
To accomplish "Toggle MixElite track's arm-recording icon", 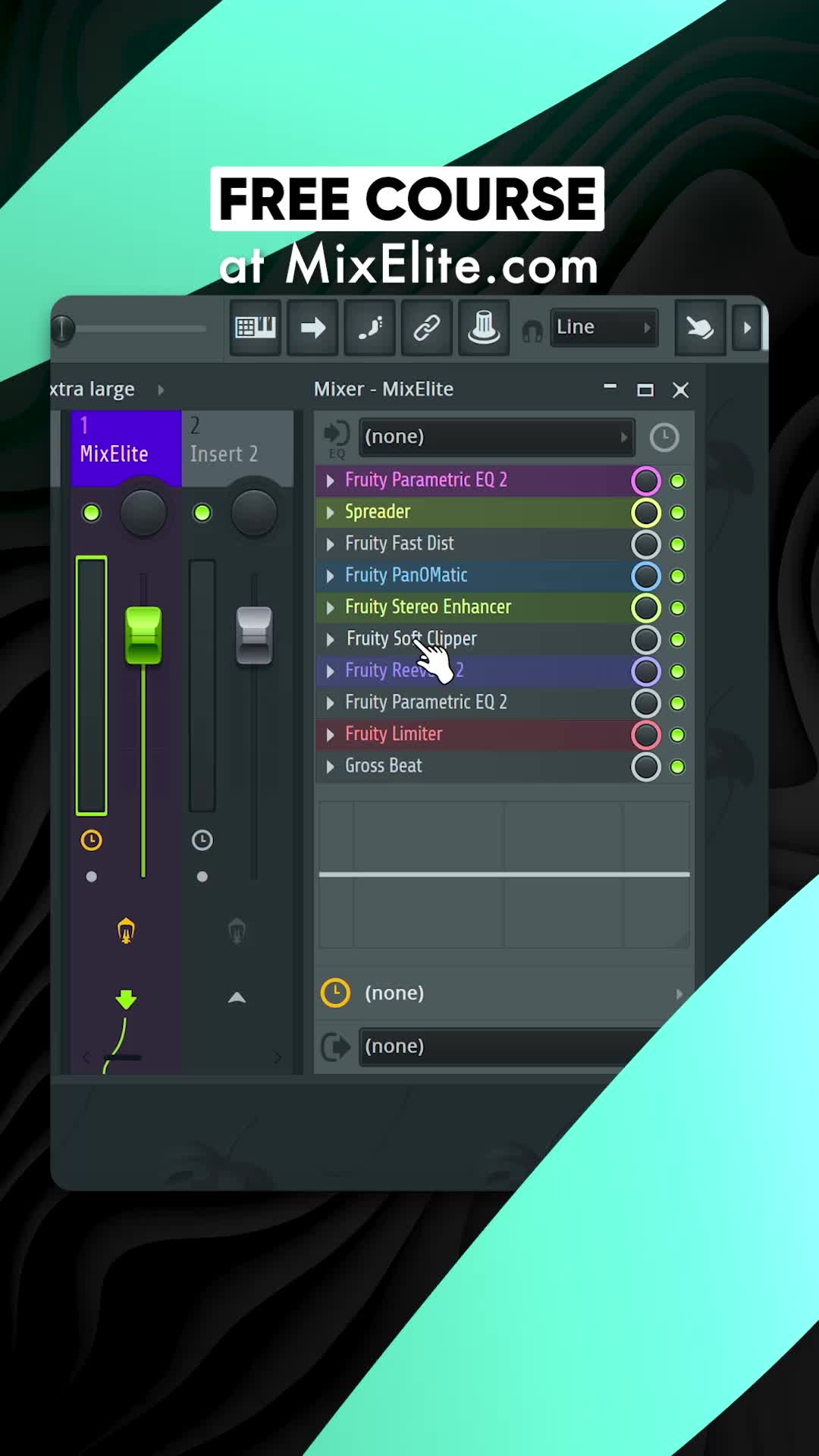I will coord(126,930).
